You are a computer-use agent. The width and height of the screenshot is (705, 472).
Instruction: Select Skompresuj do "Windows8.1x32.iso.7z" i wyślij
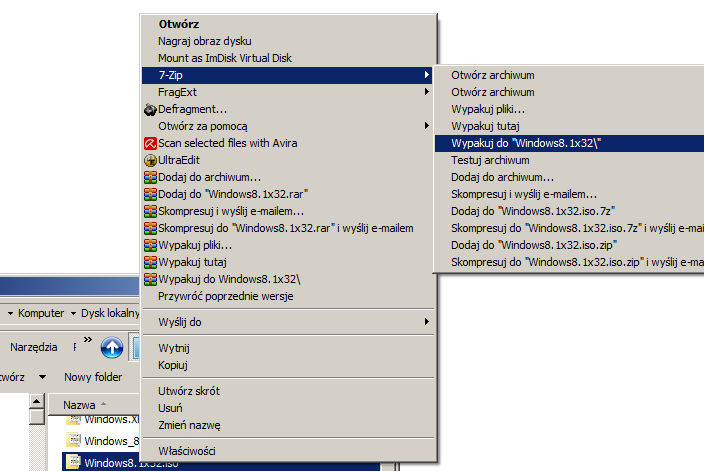(x=569, y=228)
